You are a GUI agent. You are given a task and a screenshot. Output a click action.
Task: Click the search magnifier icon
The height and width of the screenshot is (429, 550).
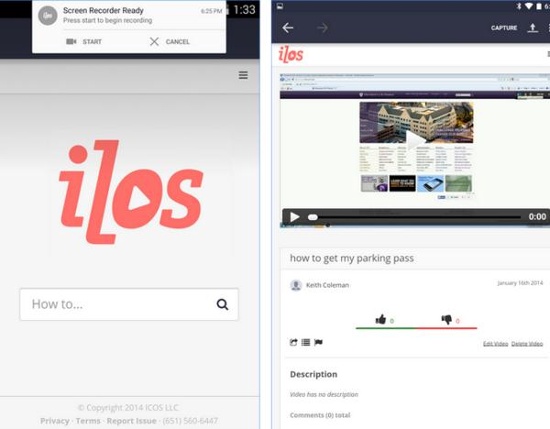click(222, 304)
